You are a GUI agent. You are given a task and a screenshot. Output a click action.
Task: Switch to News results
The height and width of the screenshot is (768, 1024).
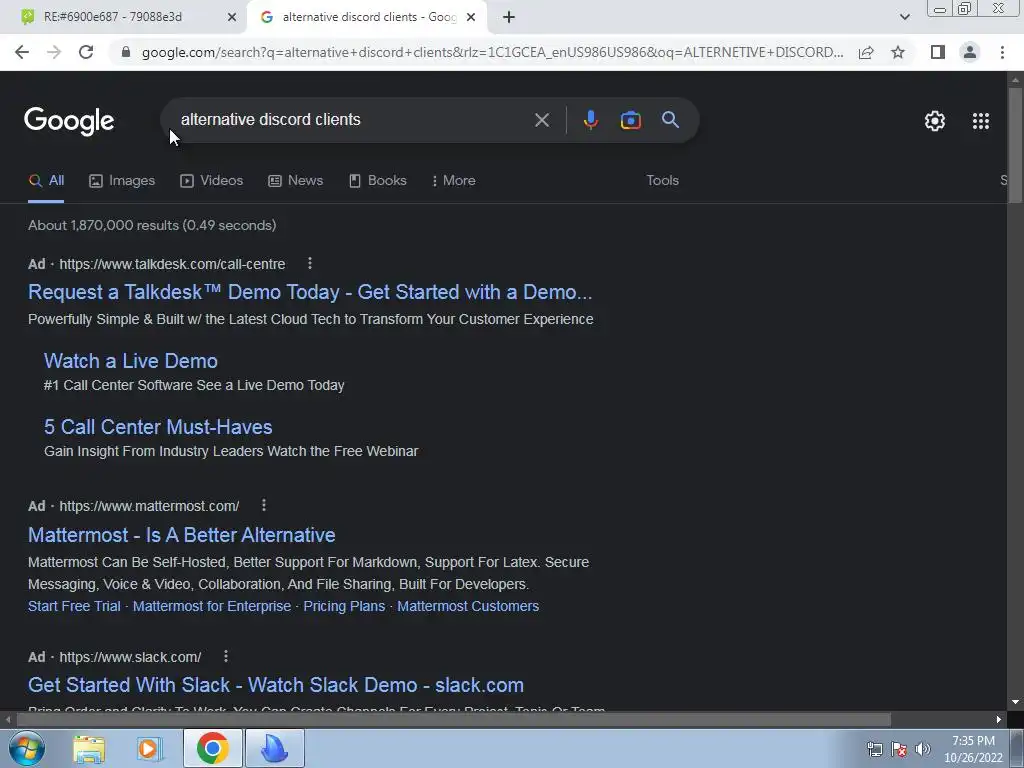[x=296, y=181]
